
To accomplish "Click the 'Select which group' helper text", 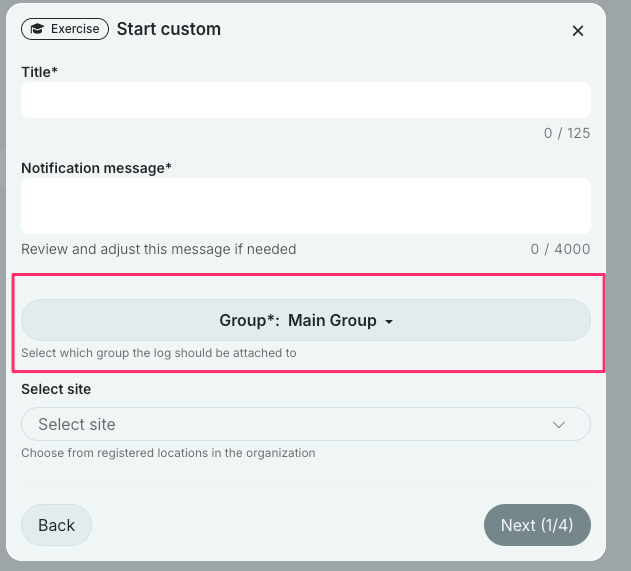I will (x=158, y=353).
